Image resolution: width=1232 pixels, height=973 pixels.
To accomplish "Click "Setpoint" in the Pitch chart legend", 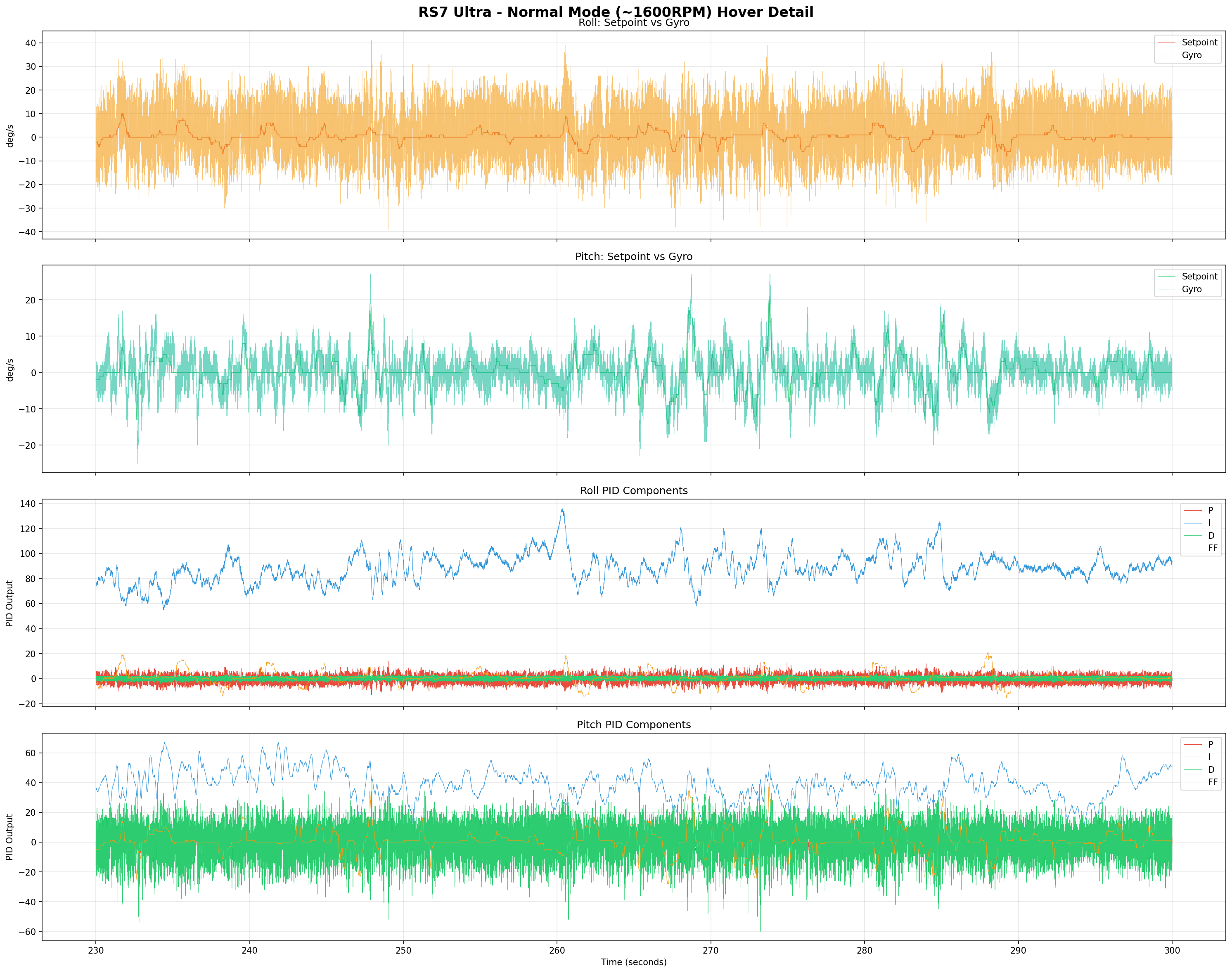I will 1199,277.
